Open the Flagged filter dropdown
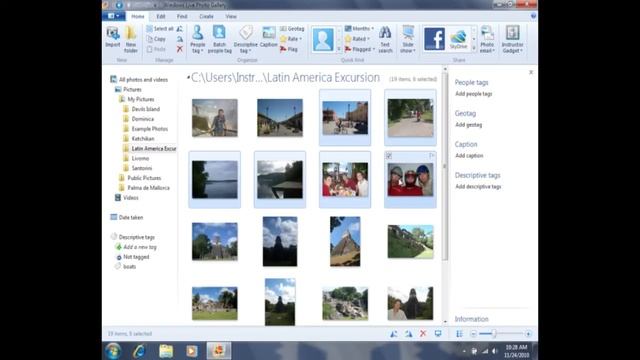 pyautogui.click(x=360, y=49)
